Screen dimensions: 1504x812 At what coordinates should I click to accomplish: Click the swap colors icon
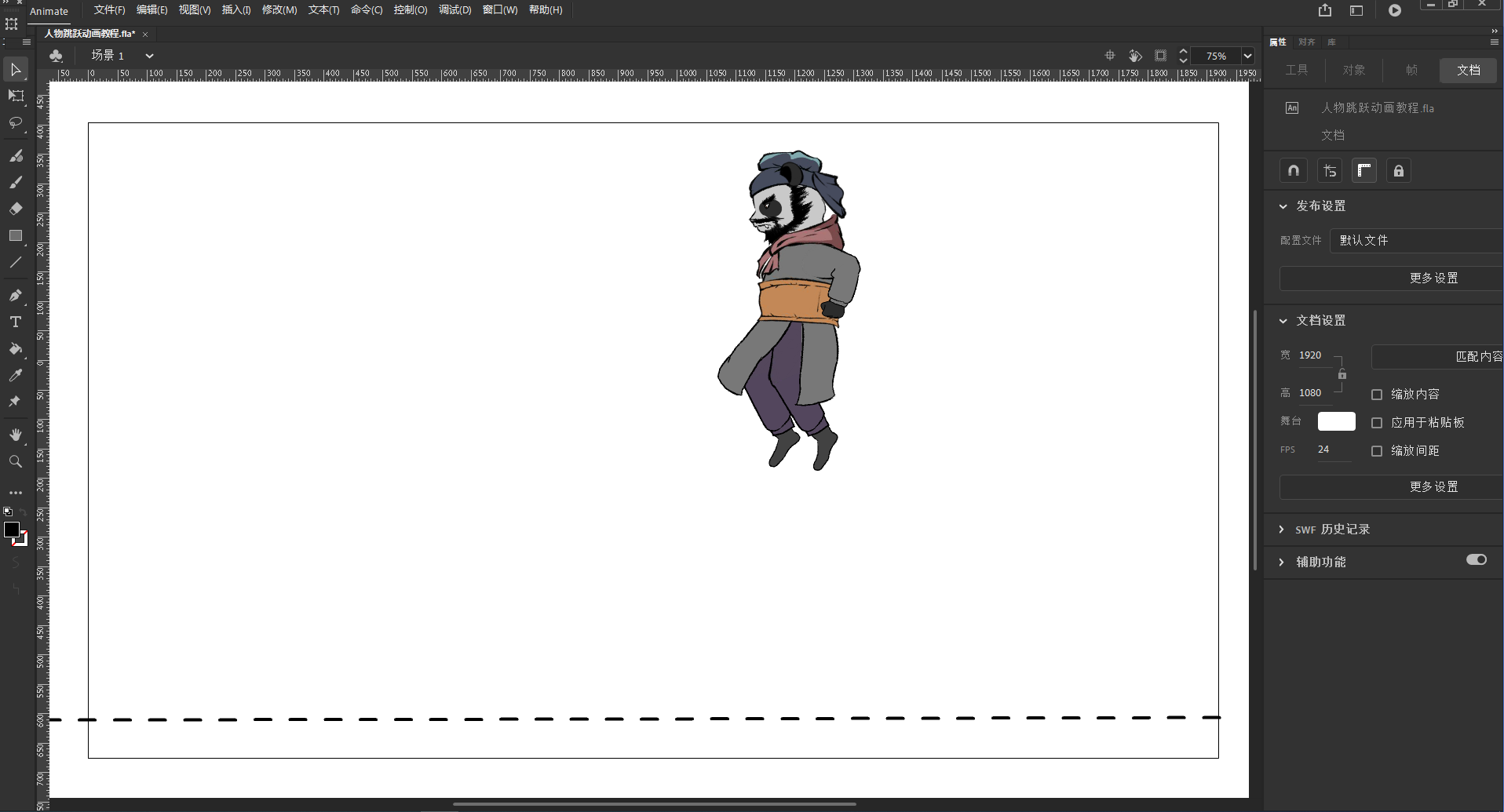pyautogui.click(x=23, y=512)
